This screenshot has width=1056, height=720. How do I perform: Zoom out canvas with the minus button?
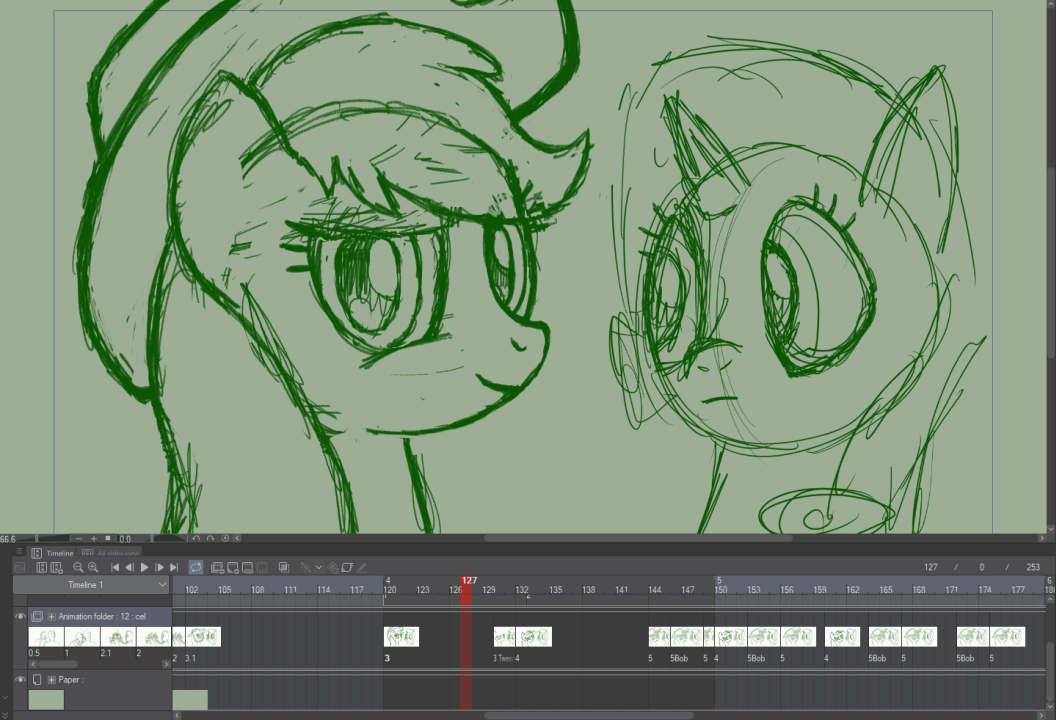(79, 539)
